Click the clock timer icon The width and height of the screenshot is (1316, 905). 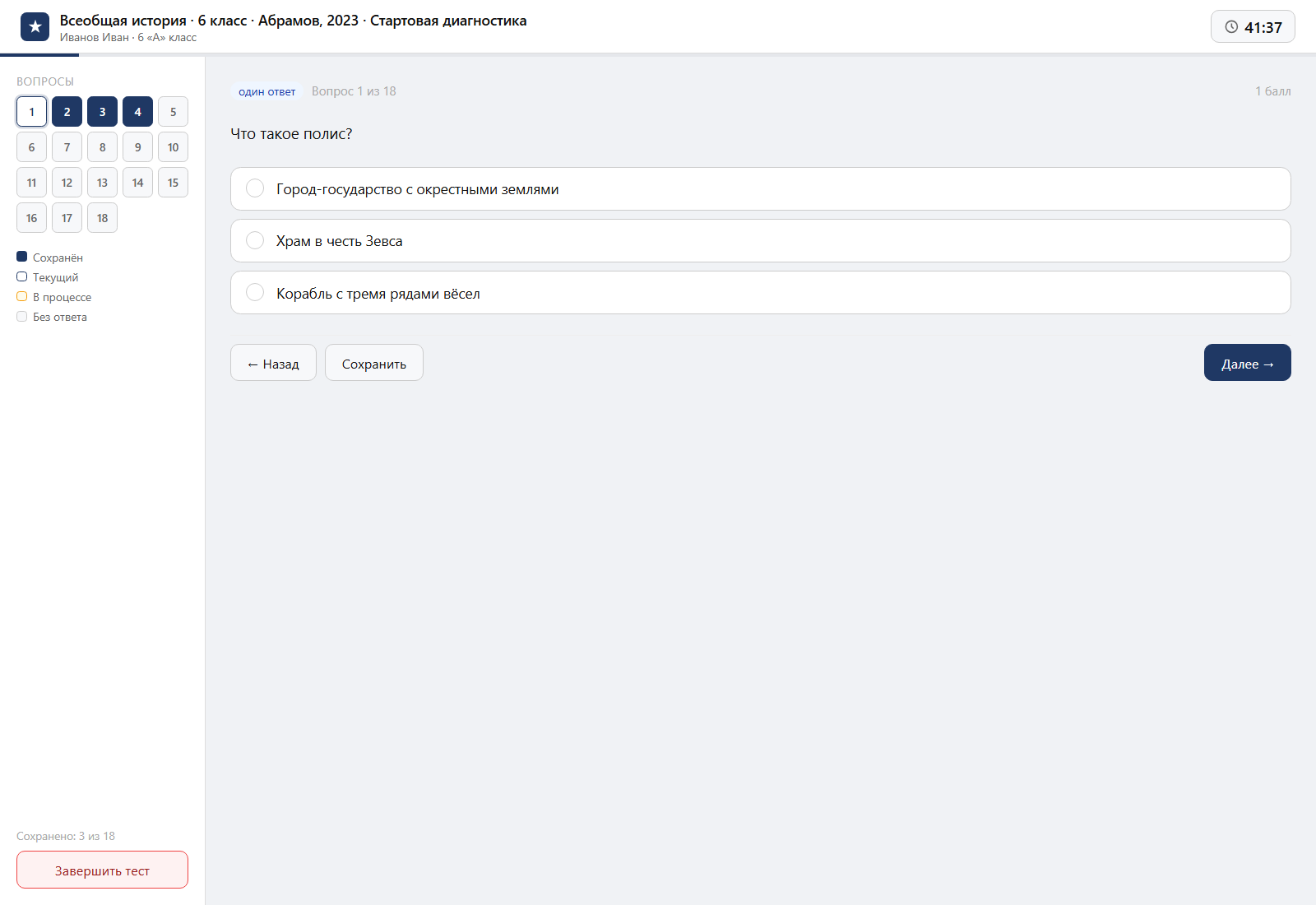(x=1231, y=27)
